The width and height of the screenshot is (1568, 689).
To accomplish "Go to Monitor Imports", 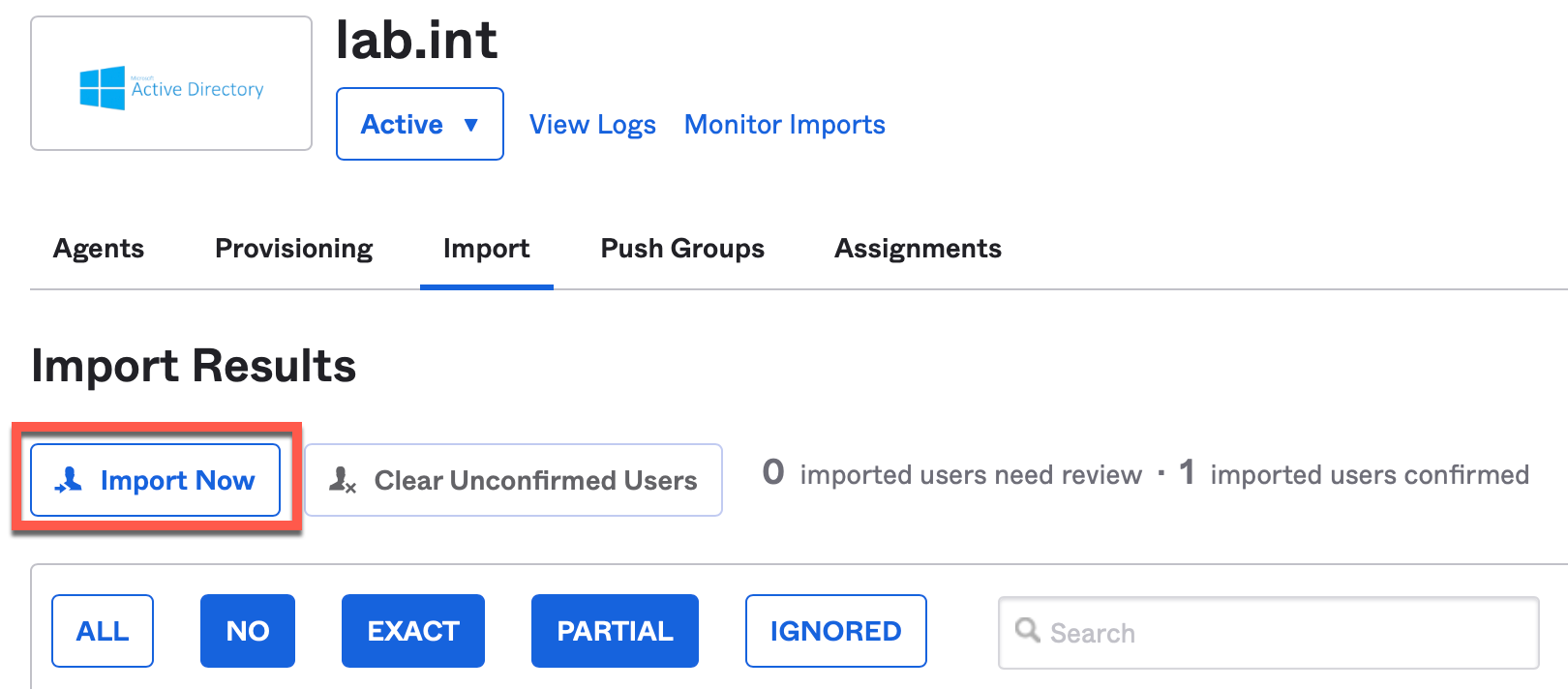I will (784, 125).
